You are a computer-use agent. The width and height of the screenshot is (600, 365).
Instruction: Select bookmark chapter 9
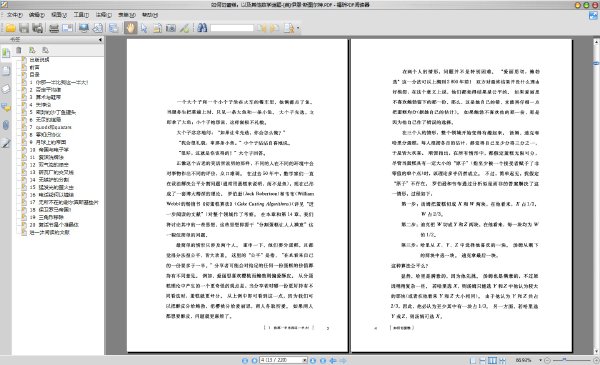pyautogui.click(x=48, y=142)
